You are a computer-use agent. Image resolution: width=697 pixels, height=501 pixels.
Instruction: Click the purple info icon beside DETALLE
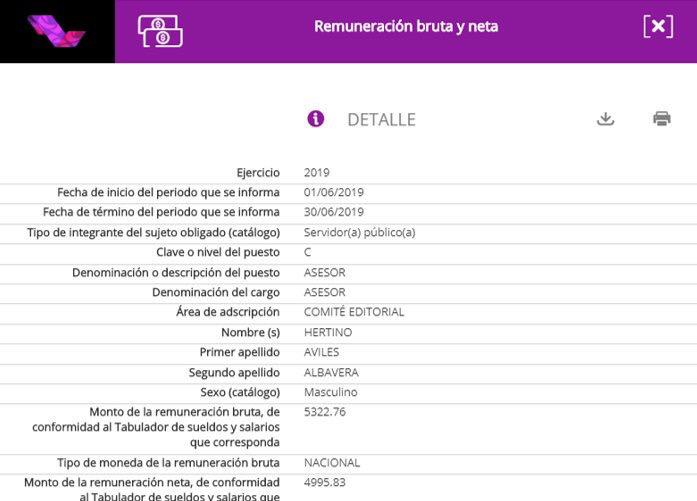[316, 119]
